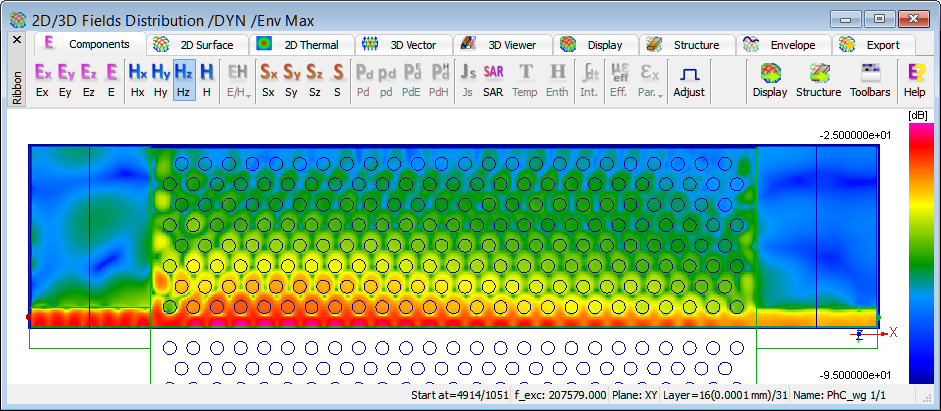Toggle the total H field view
Screen dimensions: 941x411
206,79
